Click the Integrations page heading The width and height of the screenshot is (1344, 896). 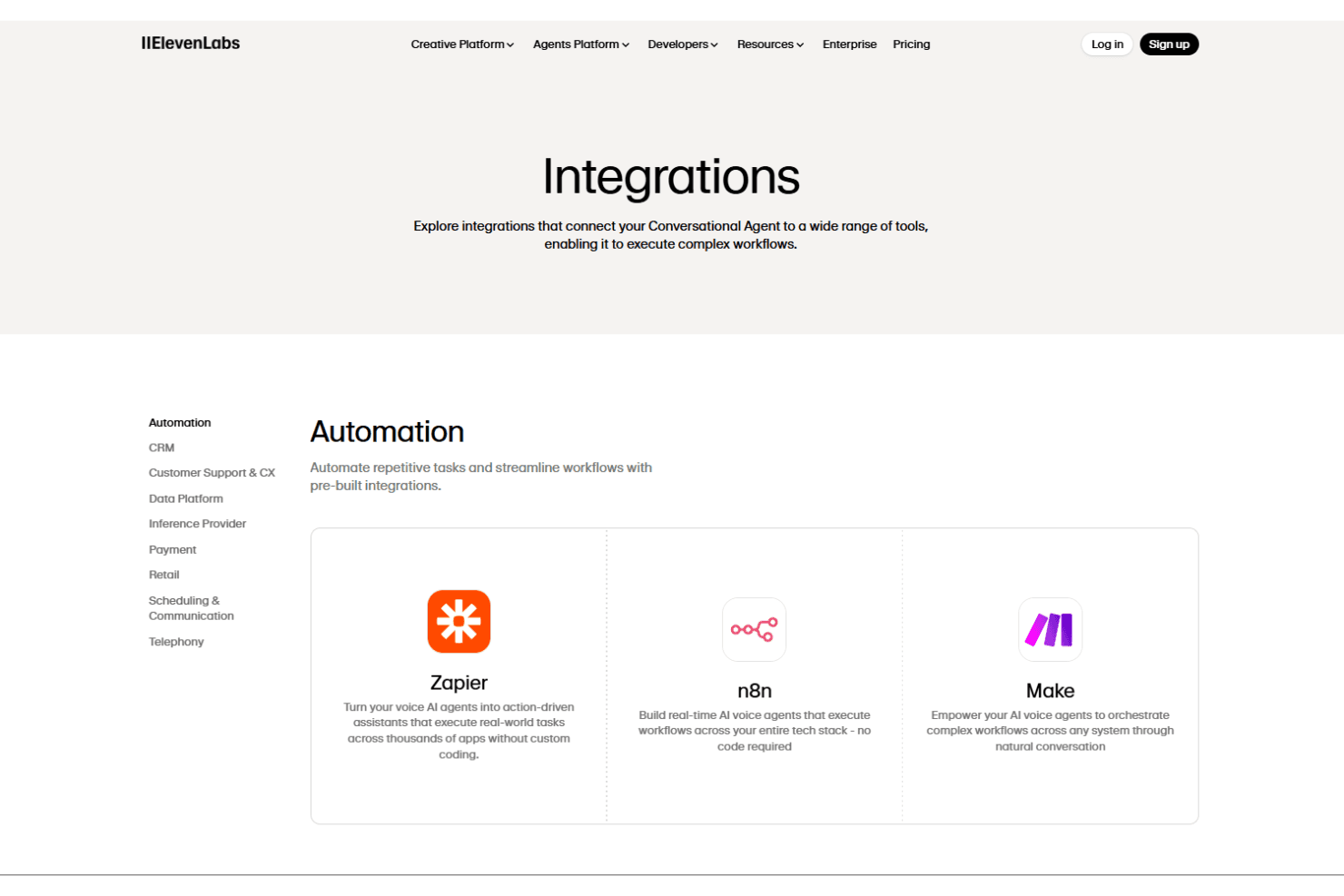671,176
